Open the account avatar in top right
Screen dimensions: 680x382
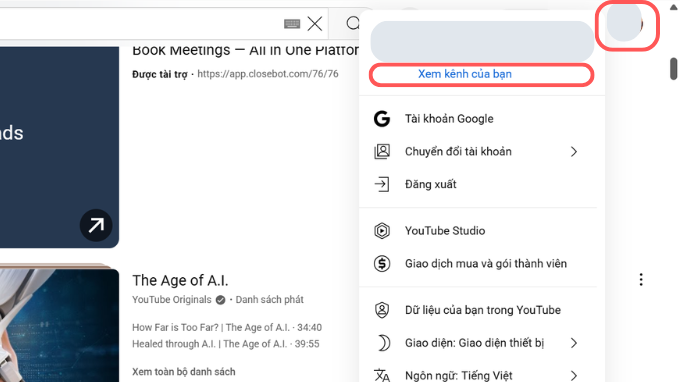coord(624,23)
